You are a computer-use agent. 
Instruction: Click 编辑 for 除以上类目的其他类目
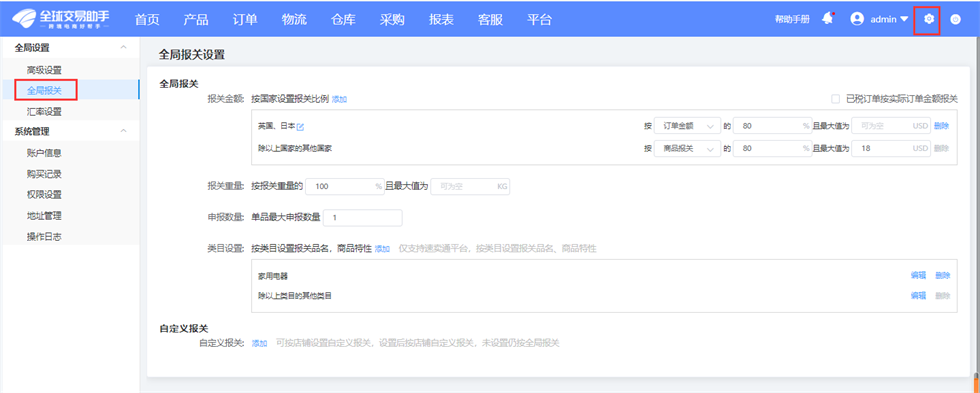coord(918,296)
